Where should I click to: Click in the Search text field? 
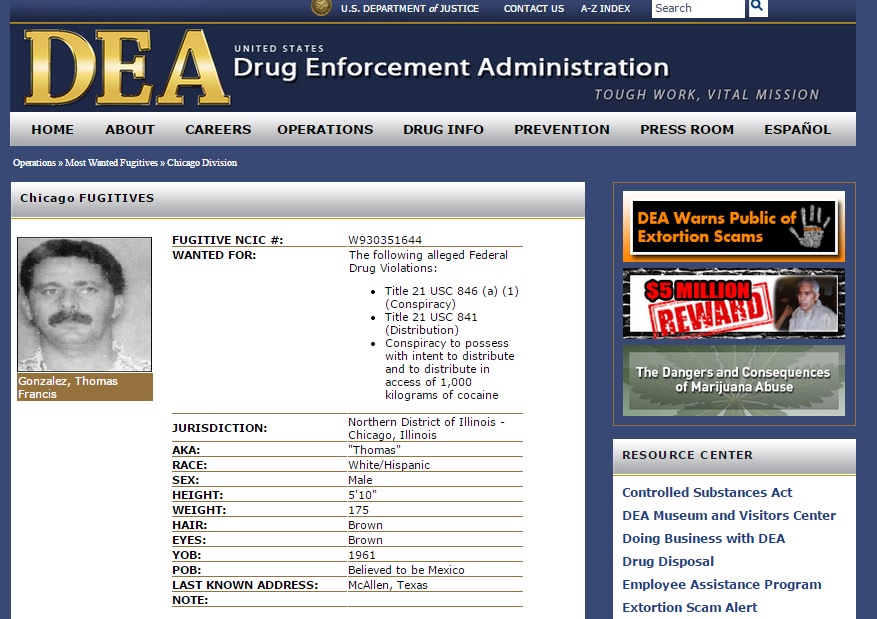697,8
